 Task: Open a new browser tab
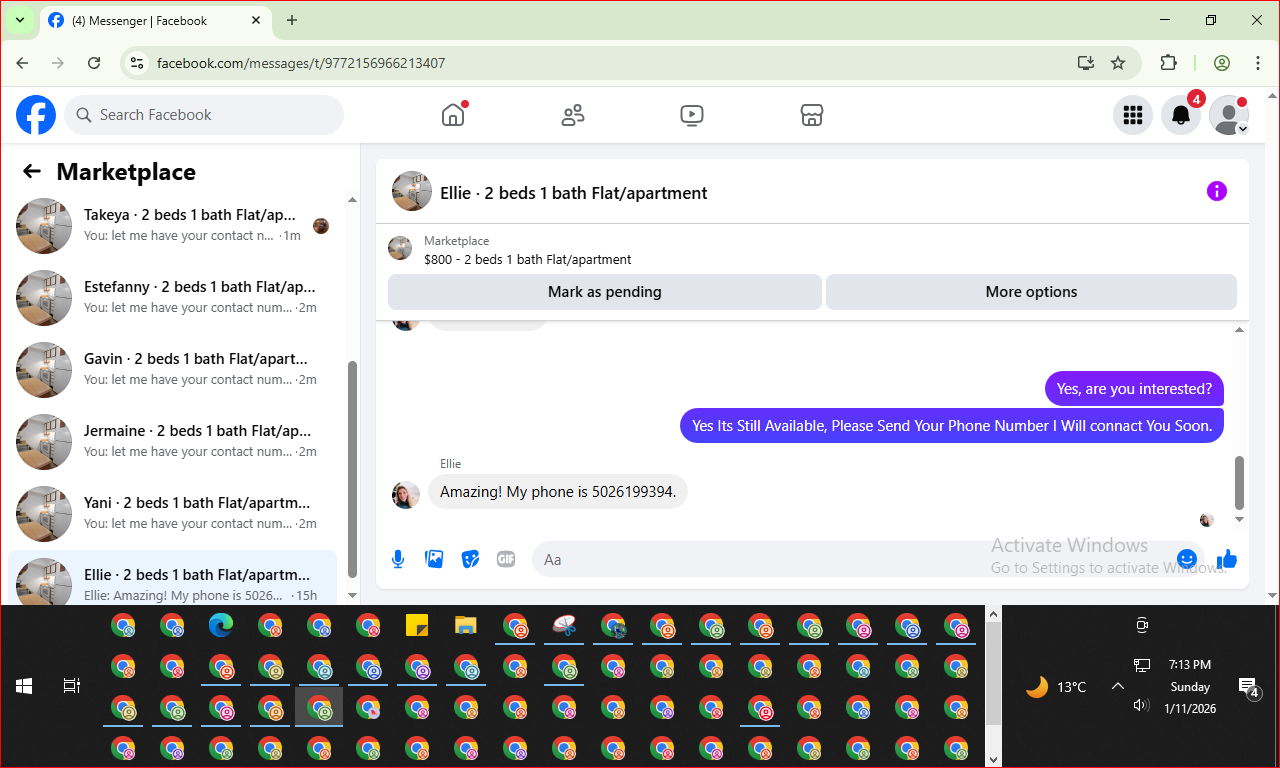(292, 20)
